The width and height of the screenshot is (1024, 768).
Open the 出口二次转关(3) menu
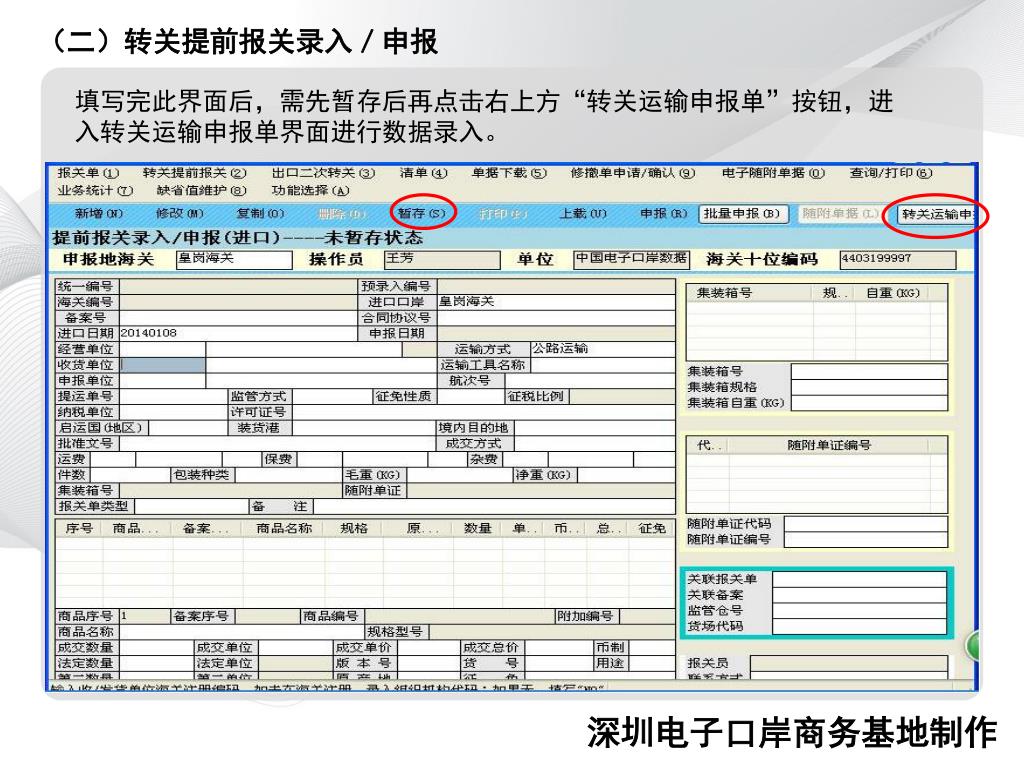click(x=323, y=173)
